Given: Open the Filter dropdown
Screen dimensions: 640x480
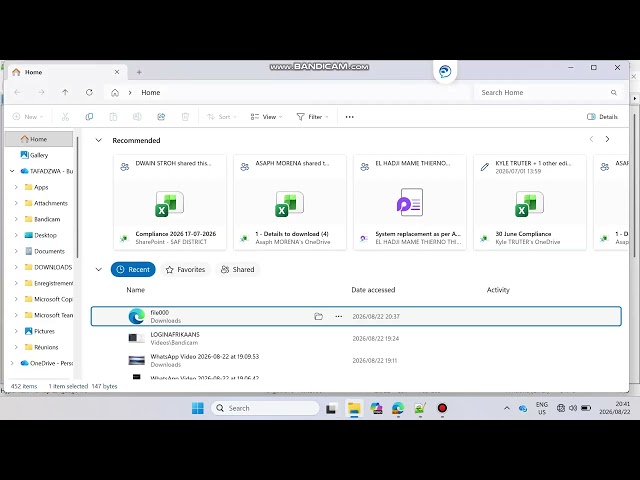Looking at the screenshot, I should [312, 117].
